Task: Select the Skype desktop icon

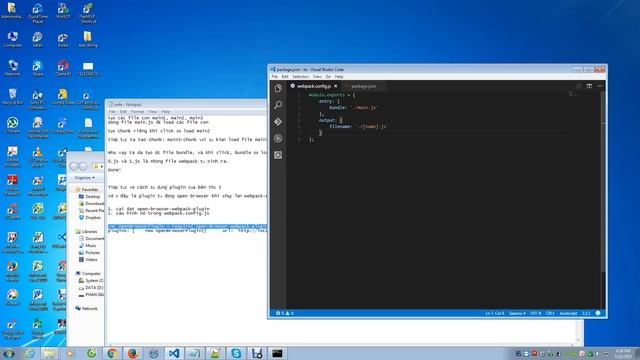Action: tap(38, 69)
